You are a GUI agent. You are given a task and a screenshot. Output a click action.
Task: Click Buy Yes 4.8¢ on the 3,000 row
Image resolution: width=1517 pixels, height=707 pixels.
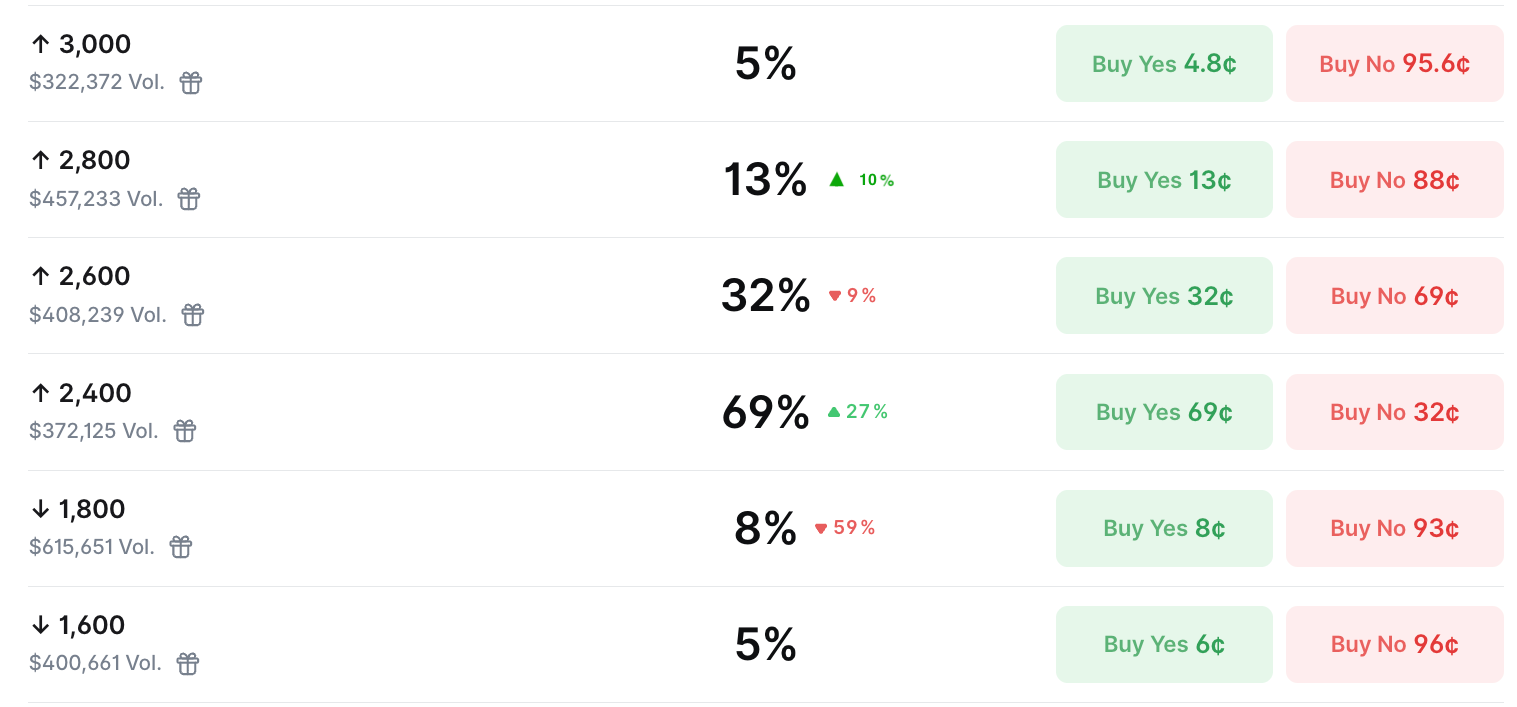point(1164,63)
